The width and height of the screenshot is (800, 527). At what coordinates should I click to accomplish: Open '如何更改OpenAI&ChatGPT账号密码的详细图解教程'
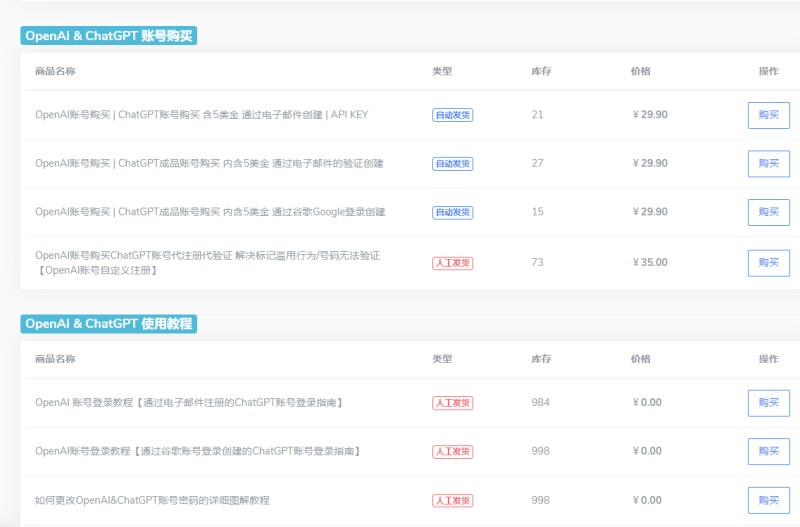pos(152,500)
